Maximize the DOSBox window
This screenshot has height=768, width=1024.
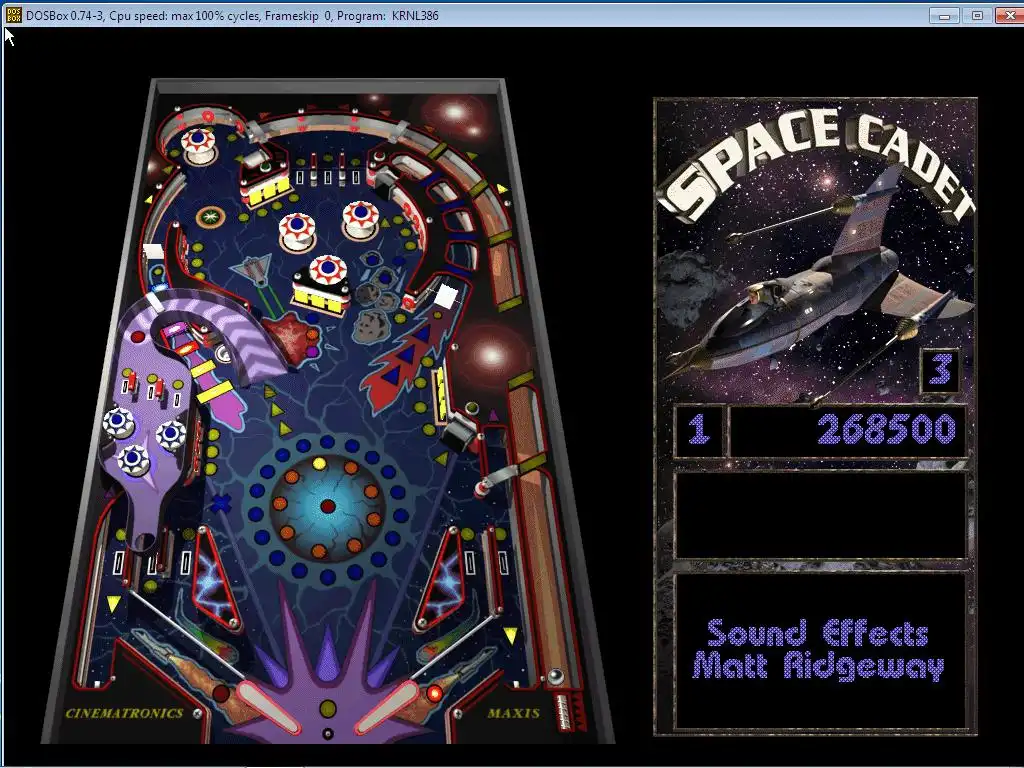point(977,16)
